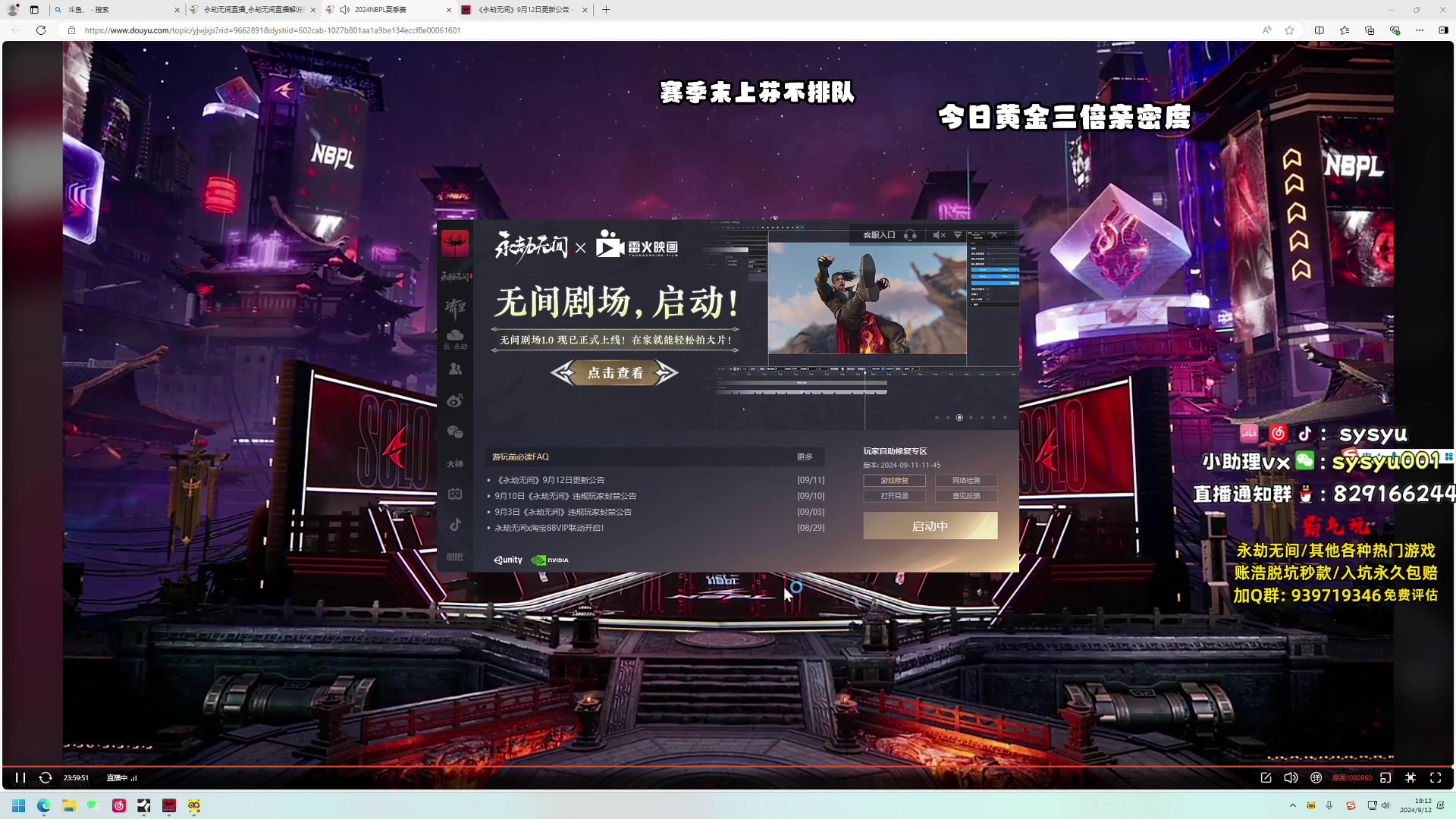
Task: Enter fullscreen mode in player
Action: click(1436, 778)
